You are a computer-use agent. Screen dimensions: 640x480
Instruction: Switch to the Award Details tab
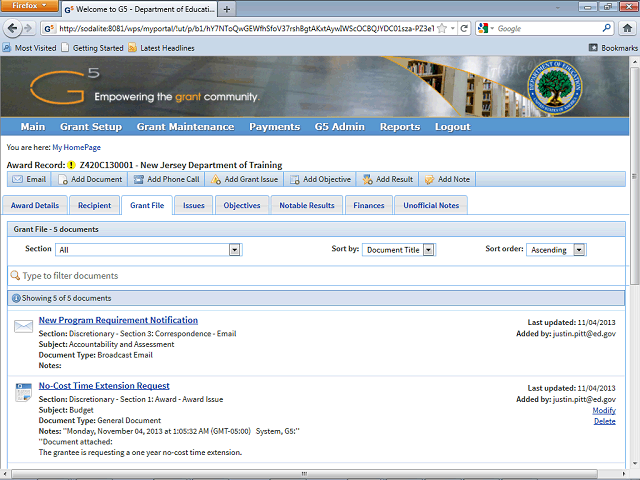point(35,205)
